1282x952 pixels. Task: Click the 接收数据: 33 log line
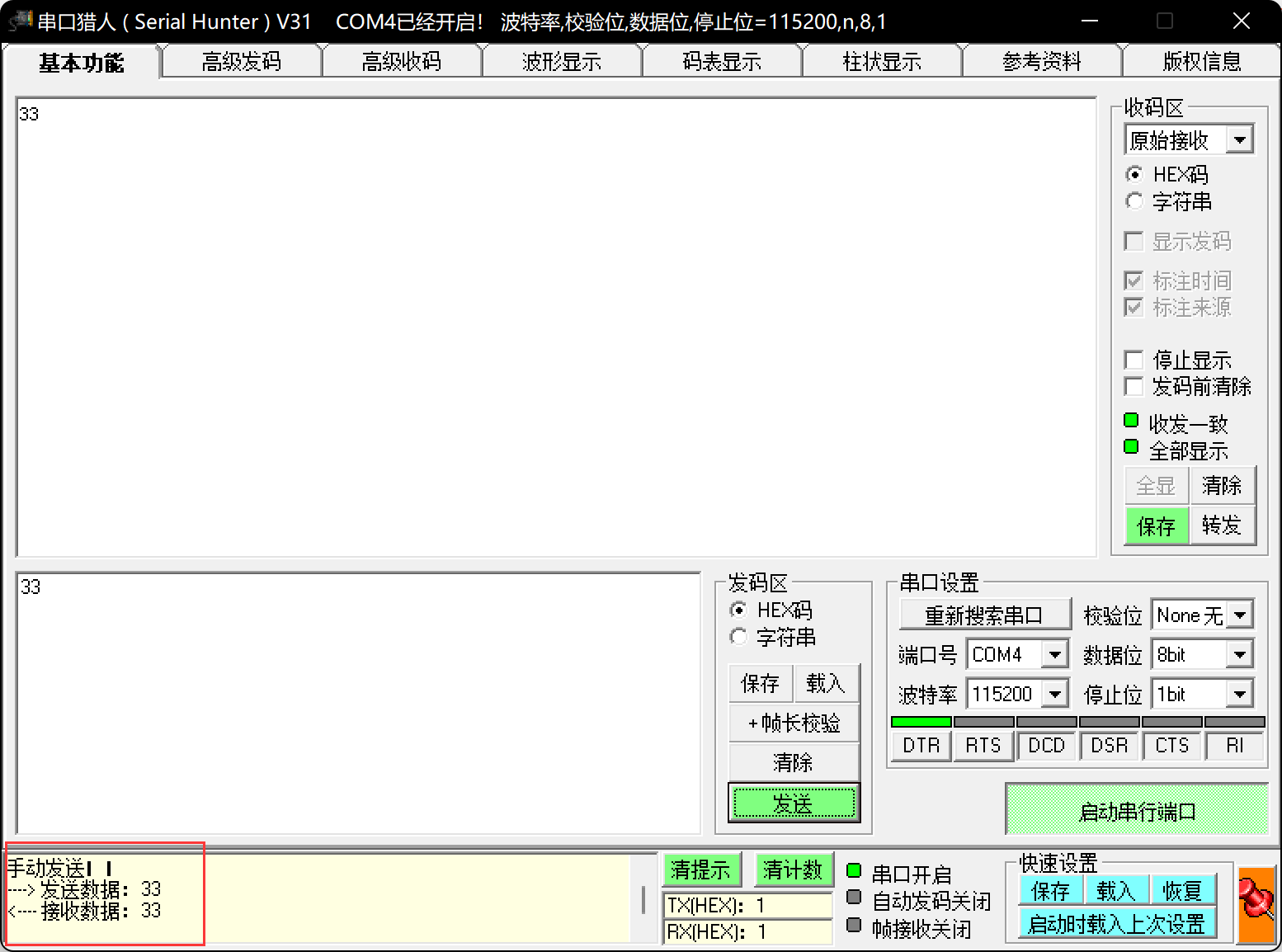84,911
